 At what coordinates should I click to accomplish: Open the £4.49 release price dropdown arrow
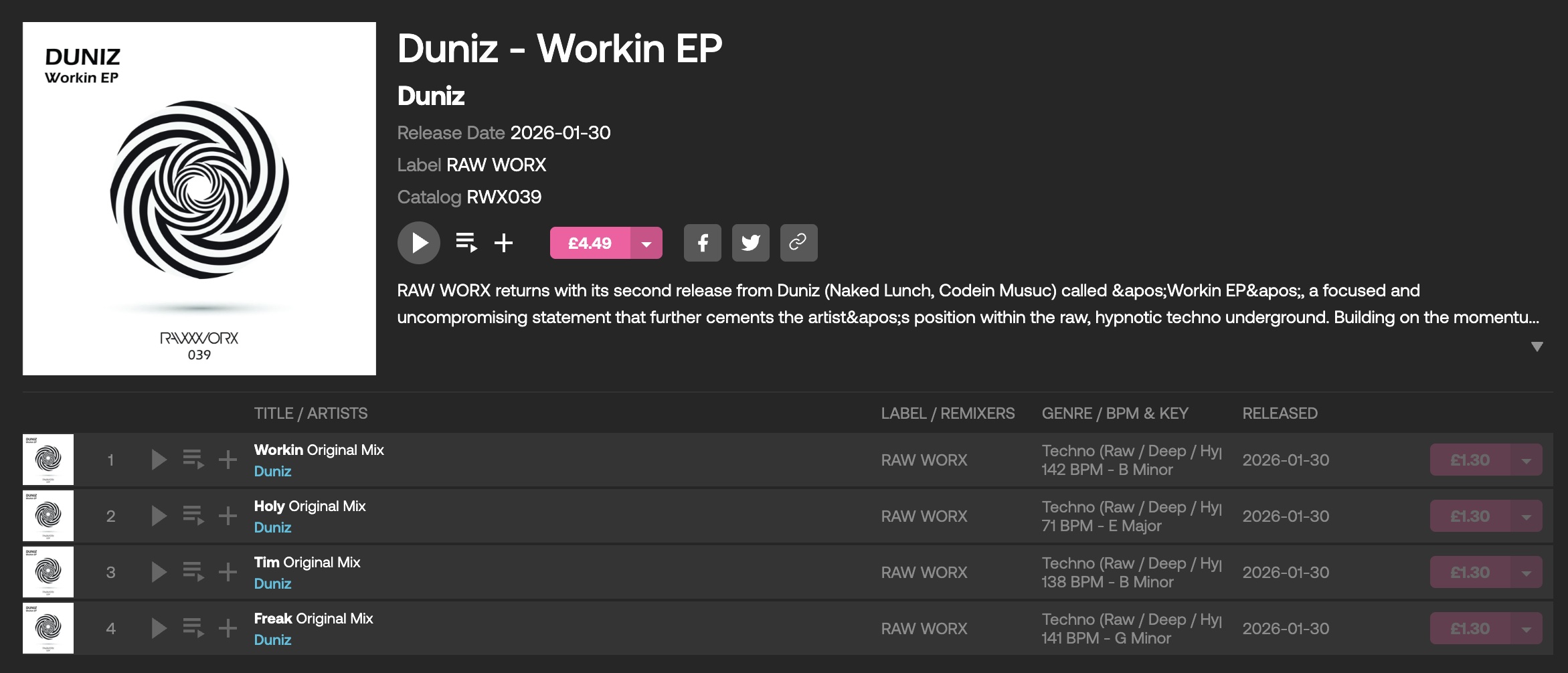coord(646,243)
